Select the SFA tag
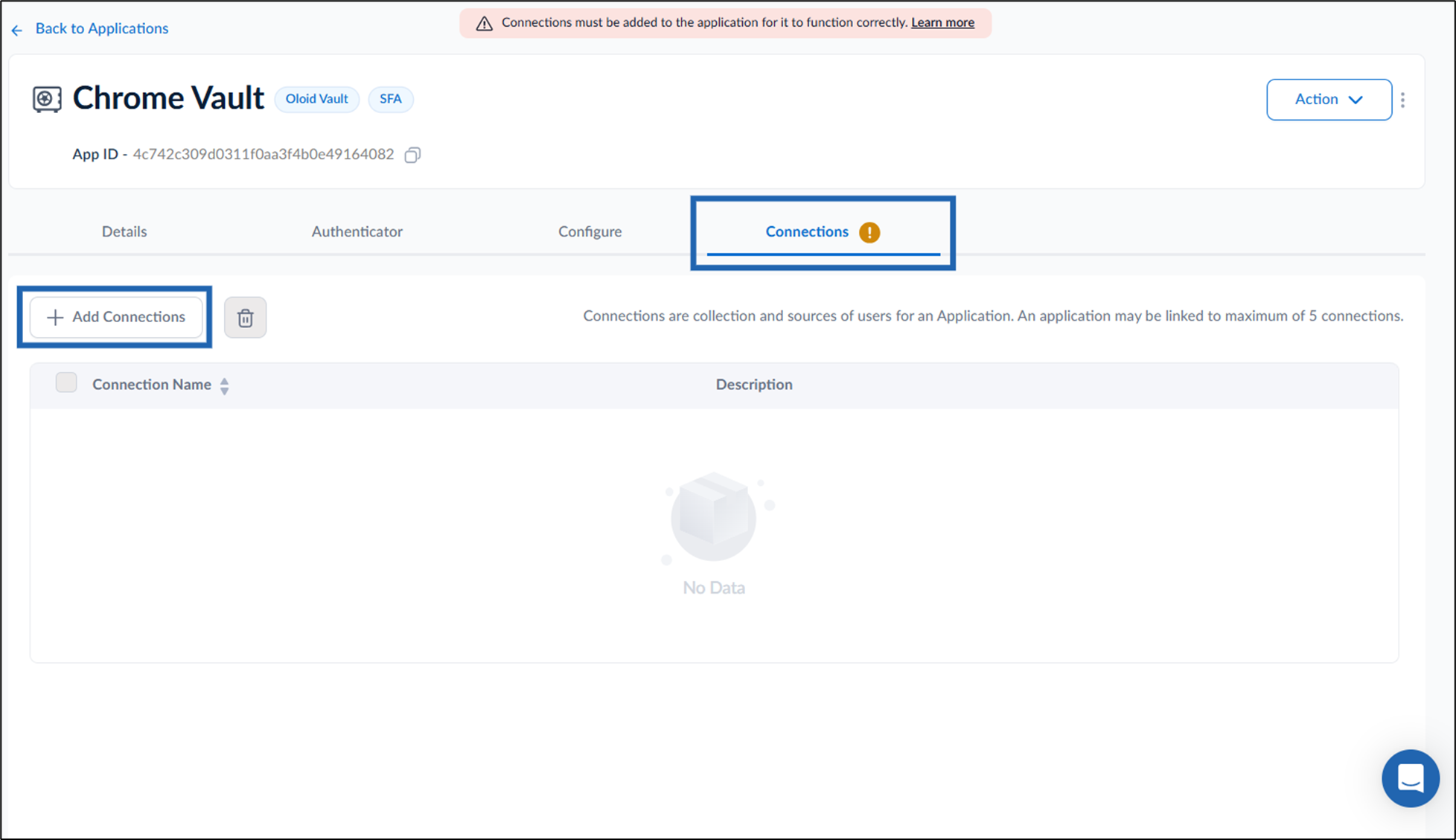 [390, 99]
